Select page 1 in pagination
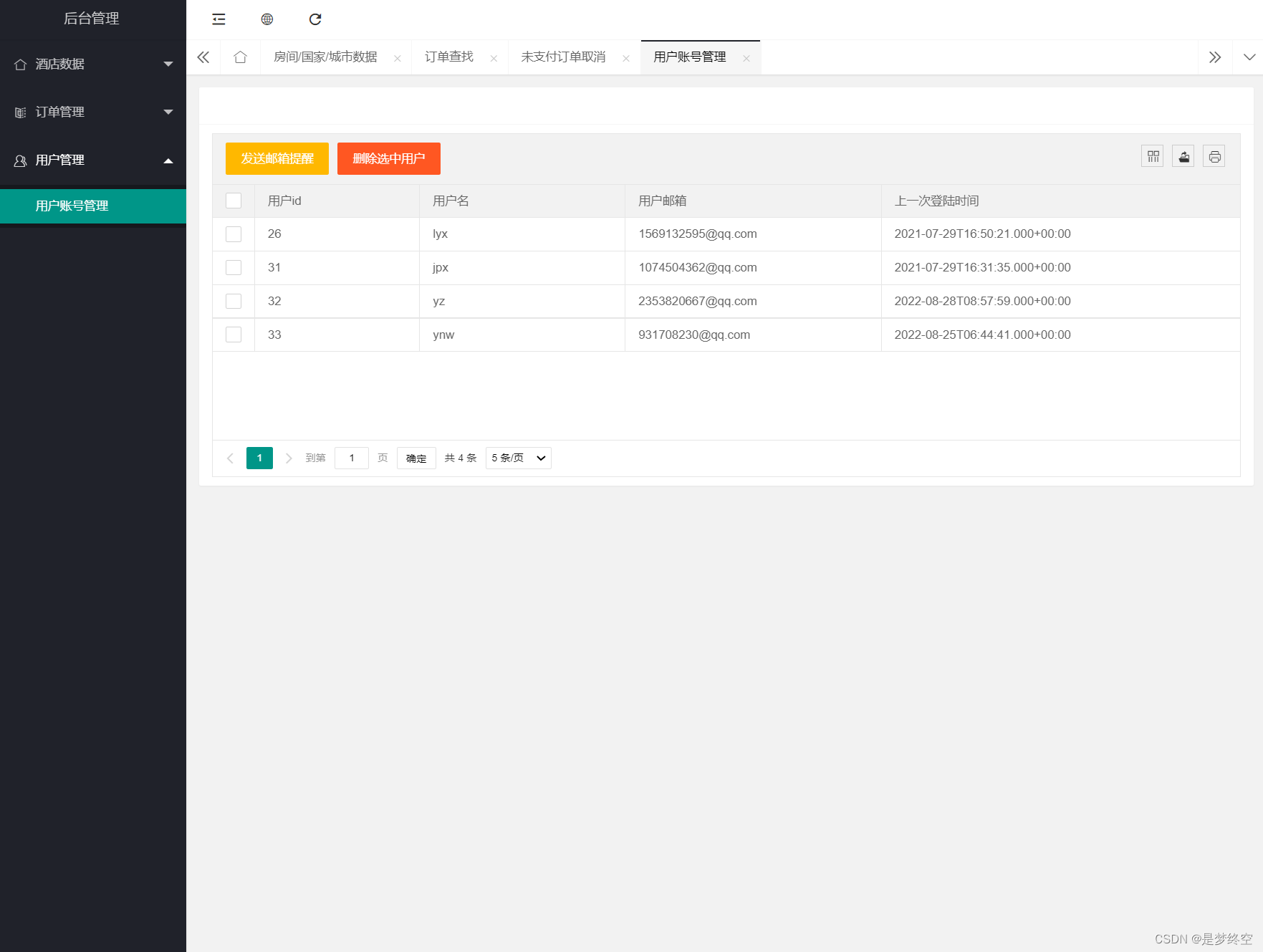This screenshot has width=1263, height=952. 259,458
